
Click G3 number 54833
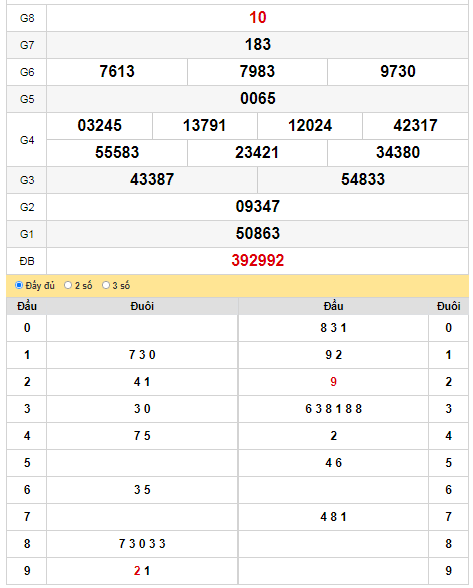pos(363,179)
